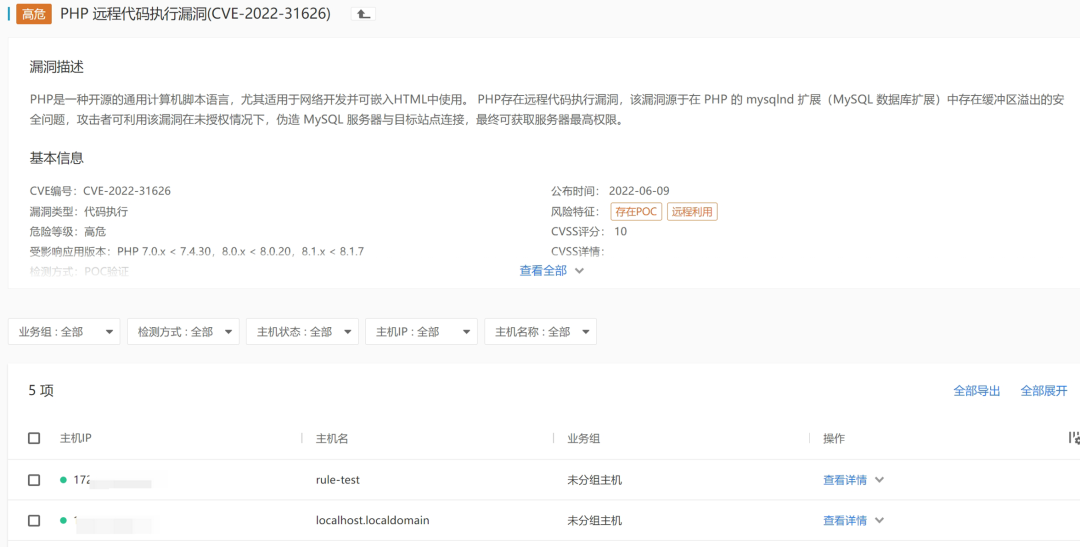Check the localhost.localdomain row checkbox
1080x547 pixels.
click(34, 521)
